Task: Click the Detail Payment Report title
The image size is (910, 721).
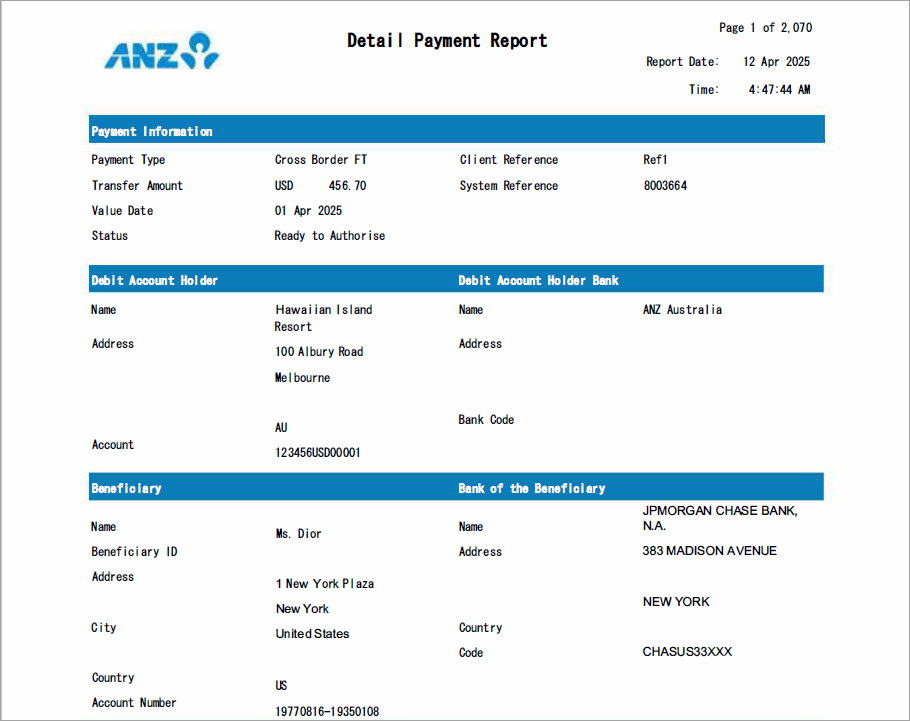Action: pos(447,40)
